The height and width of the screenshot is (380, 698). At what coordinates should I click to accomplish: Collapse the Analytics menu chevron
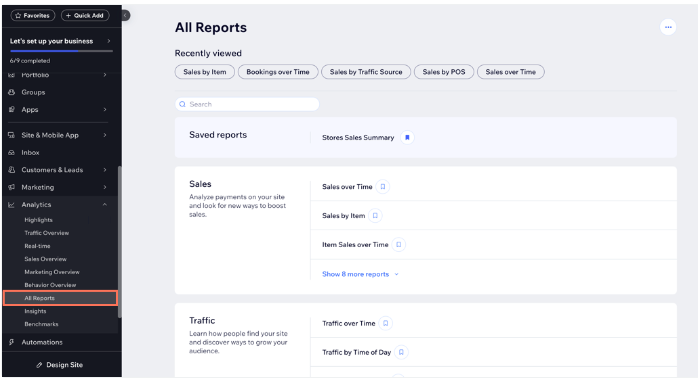(105, 205)
